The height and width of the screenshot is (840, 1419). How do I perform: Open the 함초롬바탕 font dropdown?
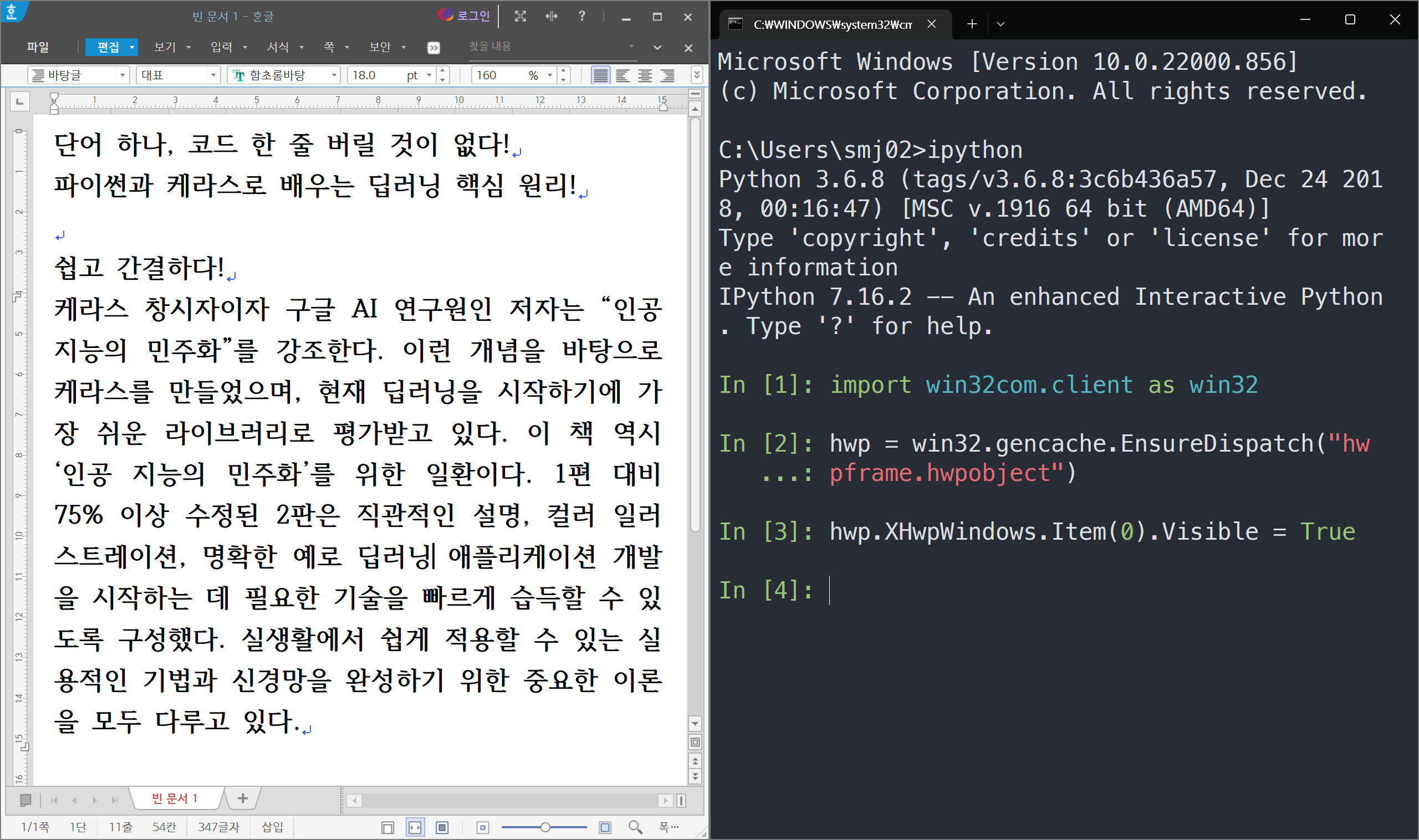click(x=334, y=75)
